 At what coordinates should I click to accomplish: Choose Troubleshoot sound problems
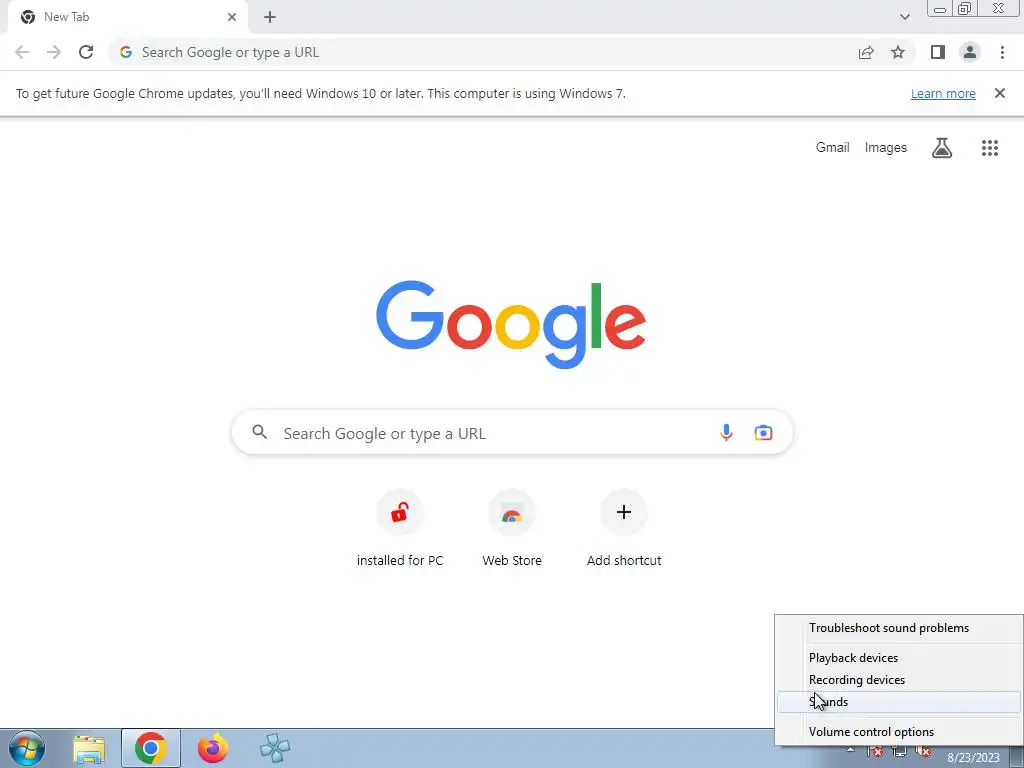[x=899, y=628]
